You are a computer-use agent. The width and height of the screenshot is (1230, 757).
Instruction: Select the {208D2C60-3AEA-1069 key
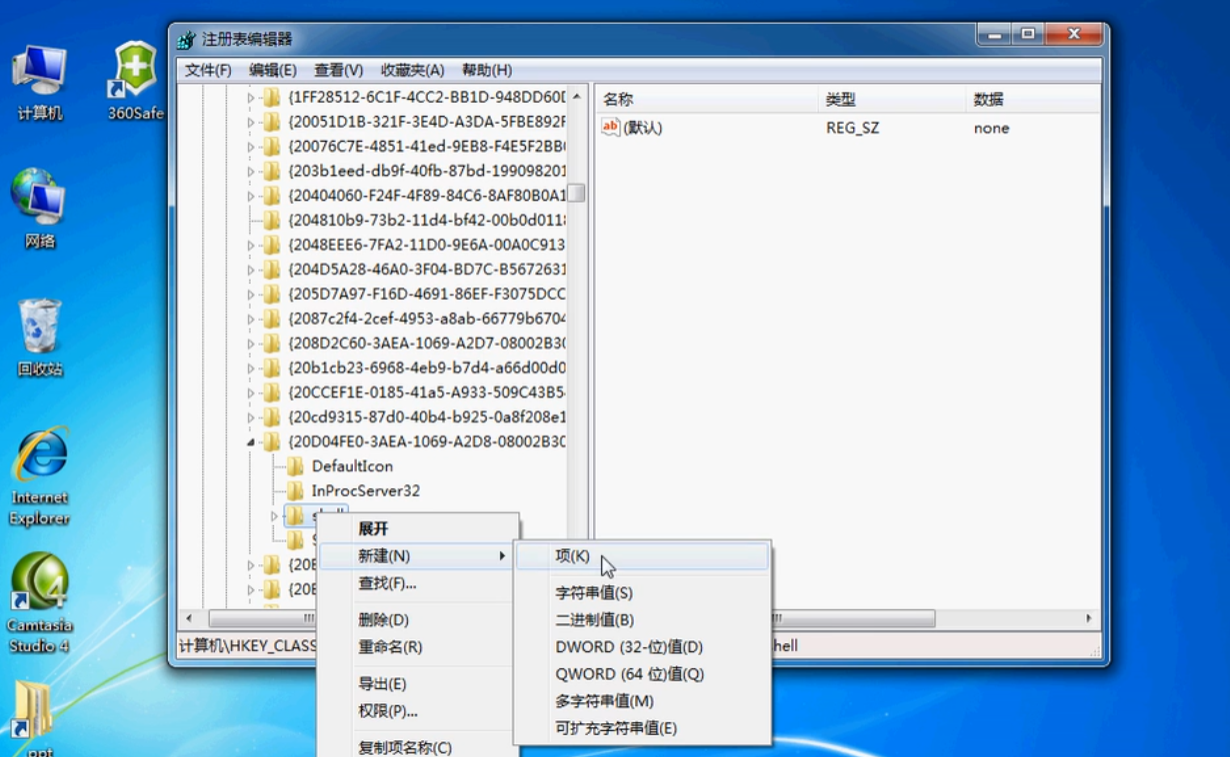pos(427,343)
